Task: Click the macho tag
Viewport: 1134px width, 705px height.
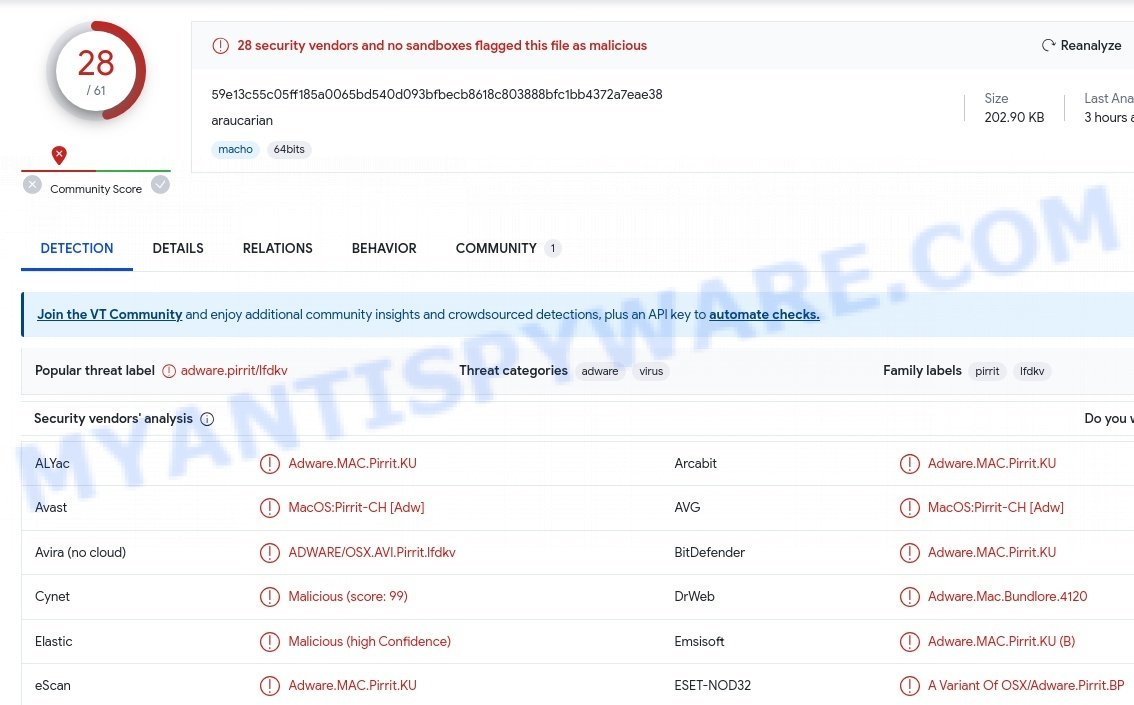Action: [236, 149]
